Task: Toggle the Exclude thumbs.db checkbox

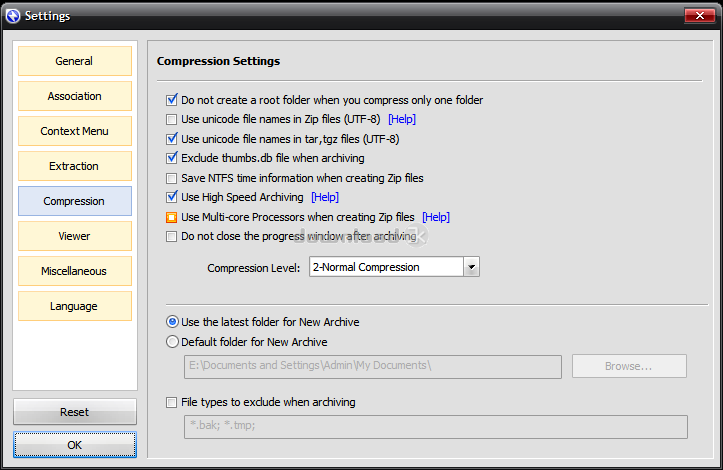Action: 172,158
